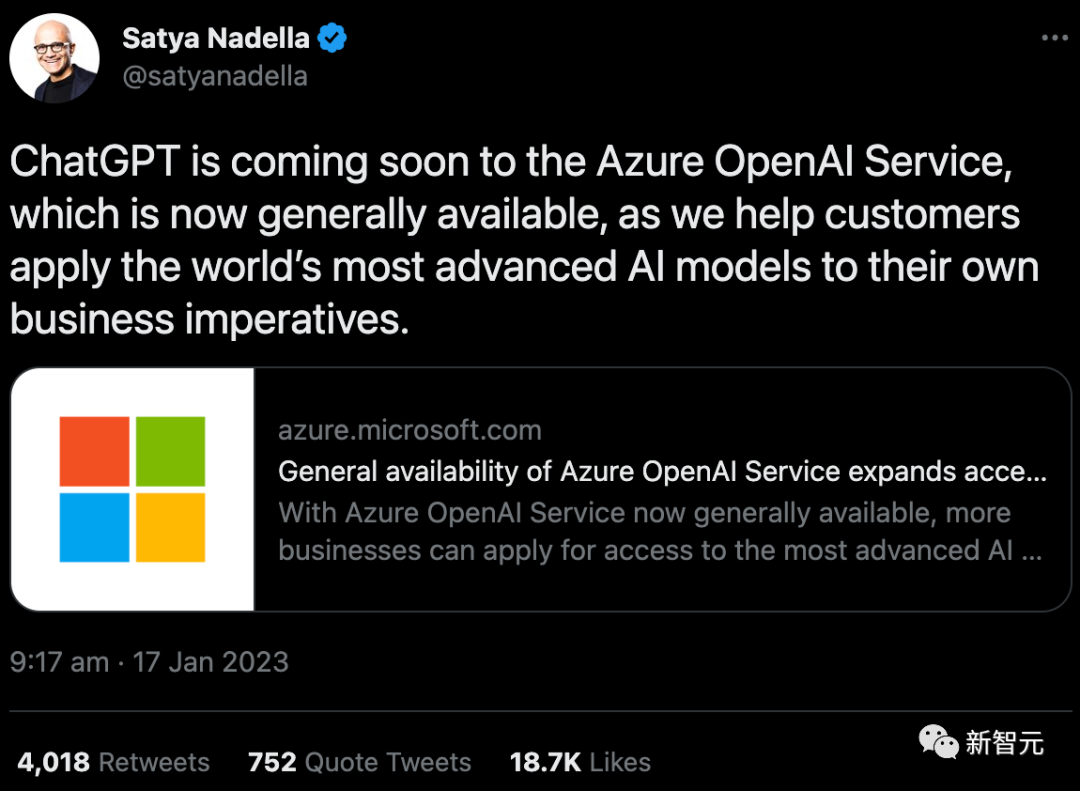Open the @satyanadella handle link
This screenshot has width=1080, height=791.
tap(214, 76)
